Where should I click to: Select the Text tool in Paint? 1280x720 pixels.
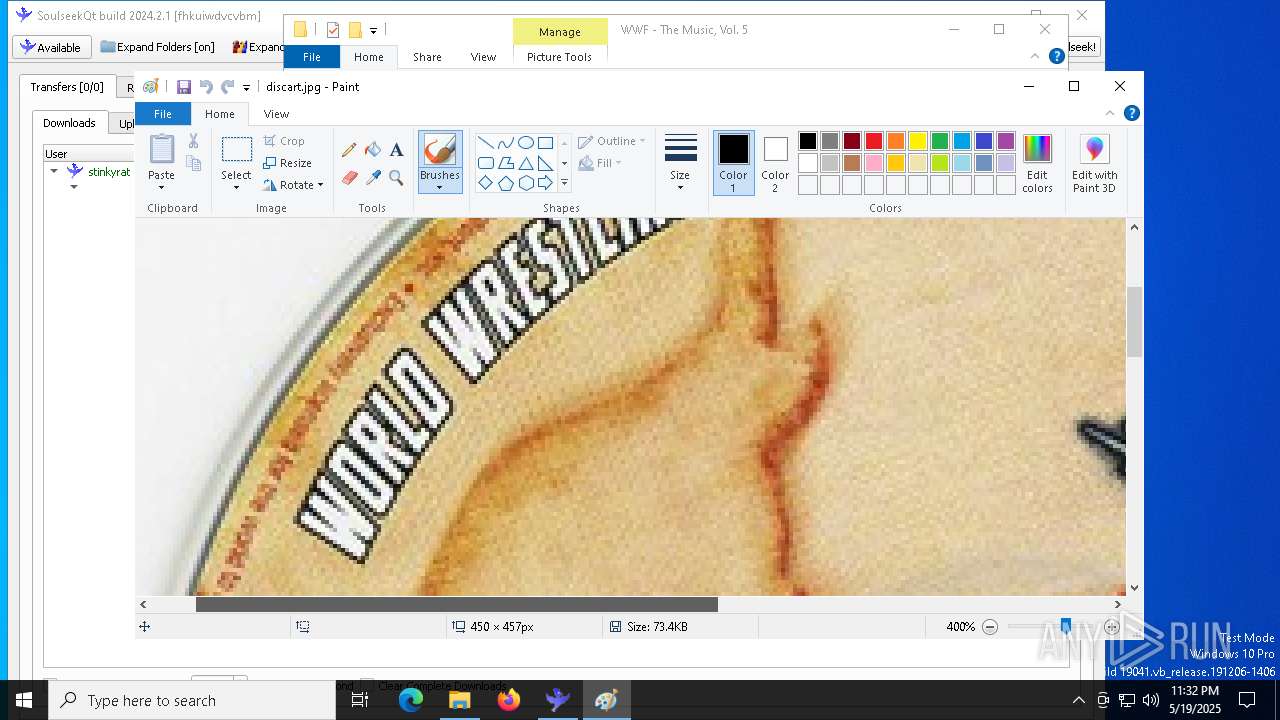point(397,150)
